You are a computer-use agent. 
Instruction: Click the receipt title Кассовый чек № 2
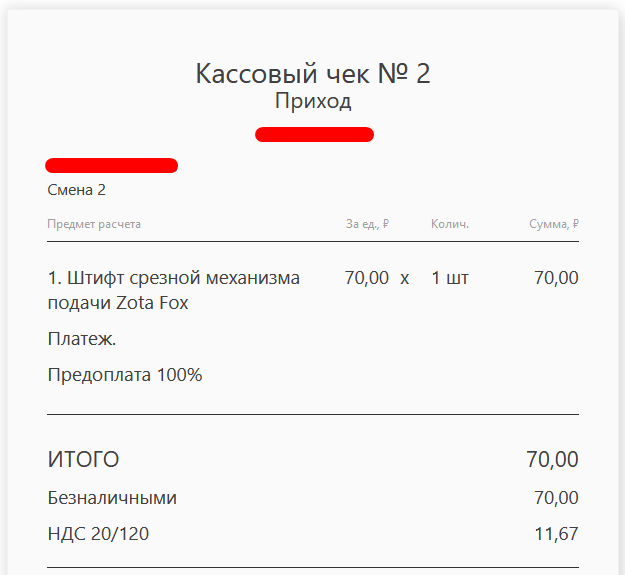312,74
